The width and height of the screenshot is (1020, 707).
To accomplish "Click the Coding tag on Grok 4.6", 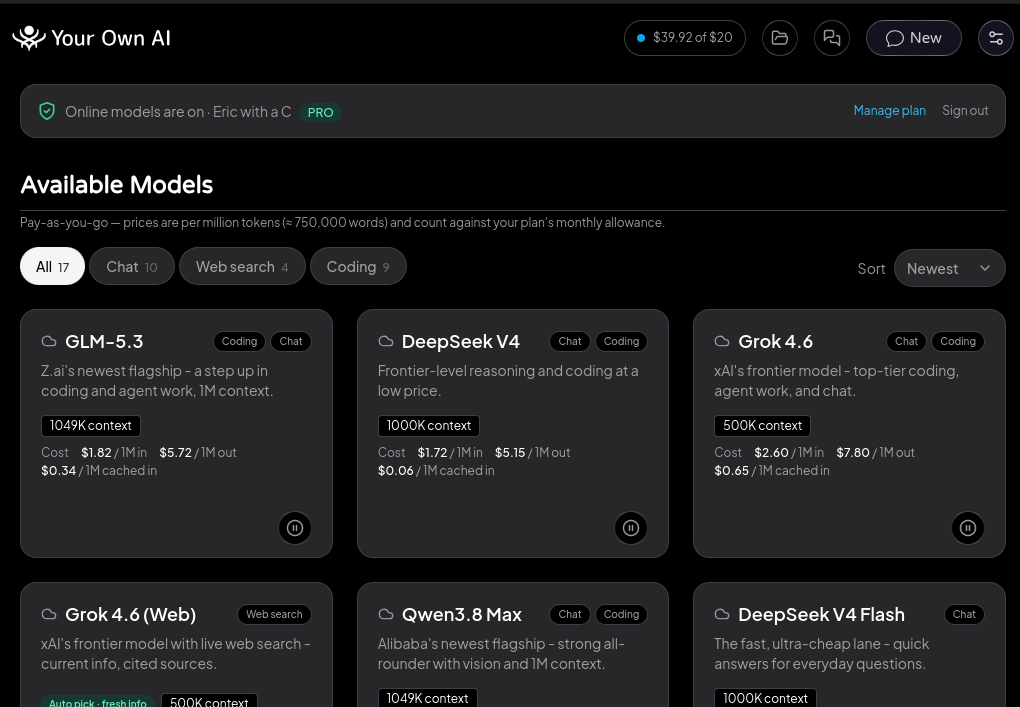I will click(x=958, y=341).
